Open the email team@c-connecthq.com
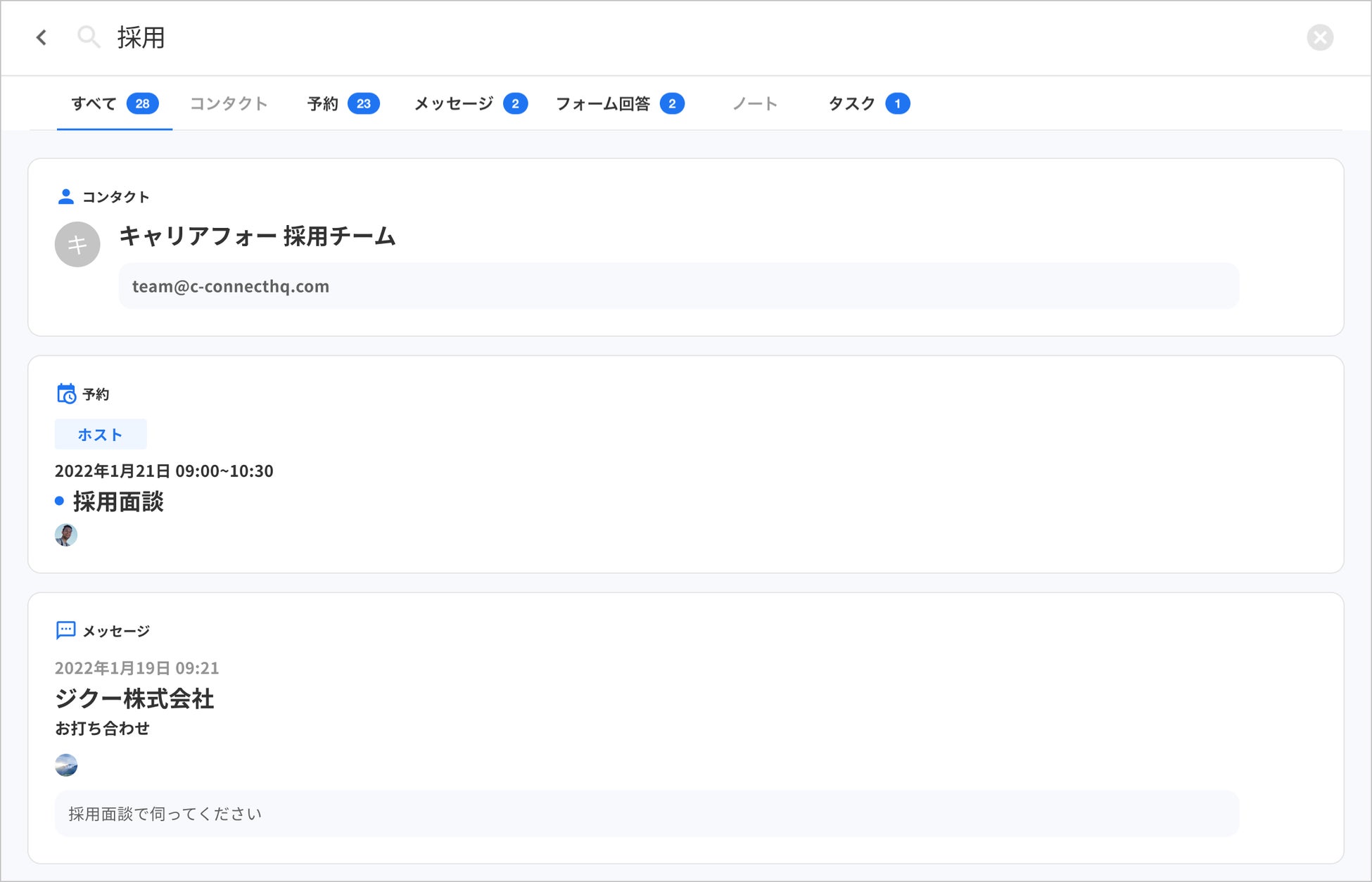Viewport: 1372px width, 882px height. click(x=232, y=286)
